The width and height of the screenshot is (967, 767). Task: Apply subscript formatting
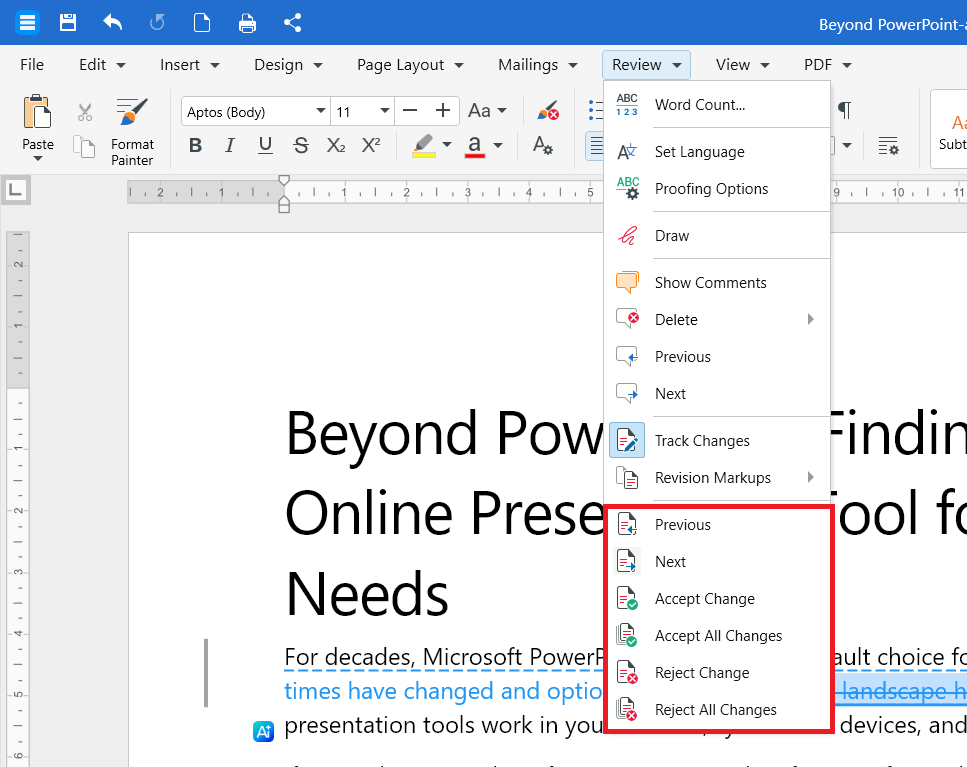[x=335, y=146]
